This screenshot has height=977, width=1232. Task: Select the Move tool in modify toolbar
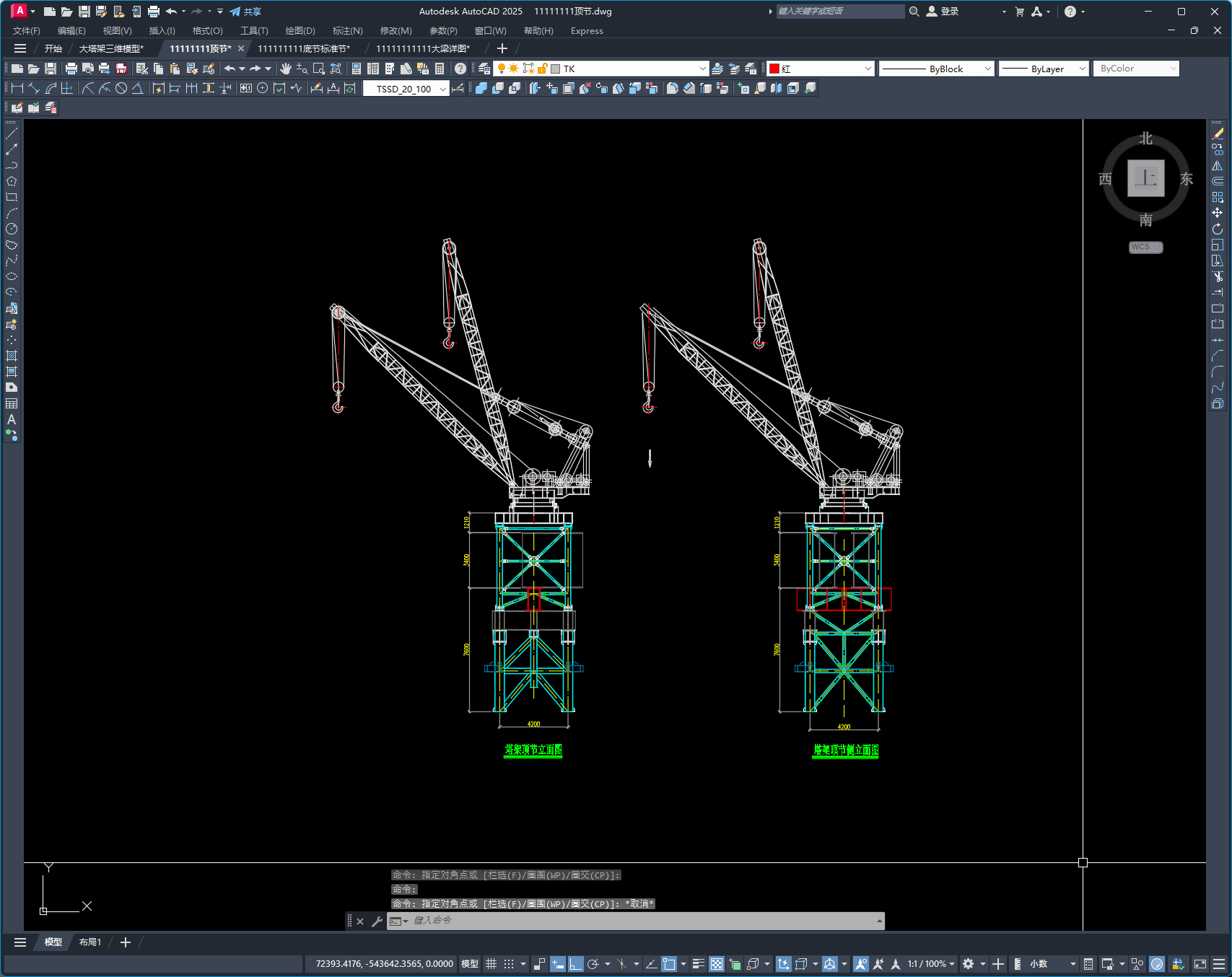pyautogui.click(x=1218, y=213)
